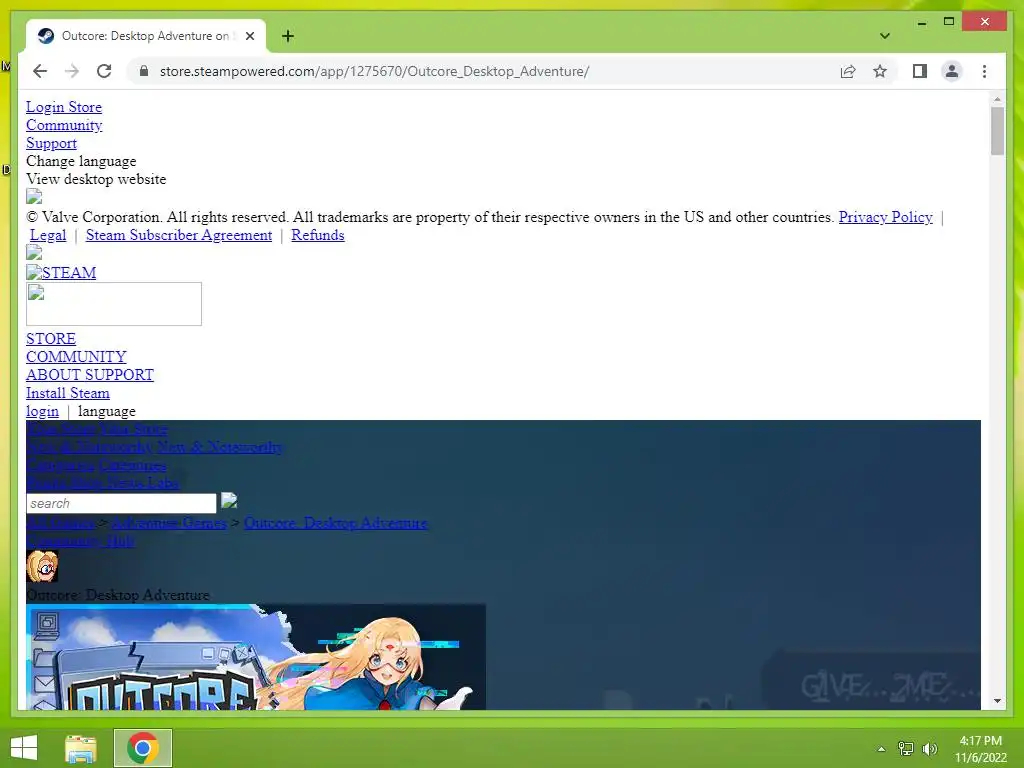This screenshot has height=768, width=1024.
Task: Open network status tray icon
Action: tap(906, 748)
